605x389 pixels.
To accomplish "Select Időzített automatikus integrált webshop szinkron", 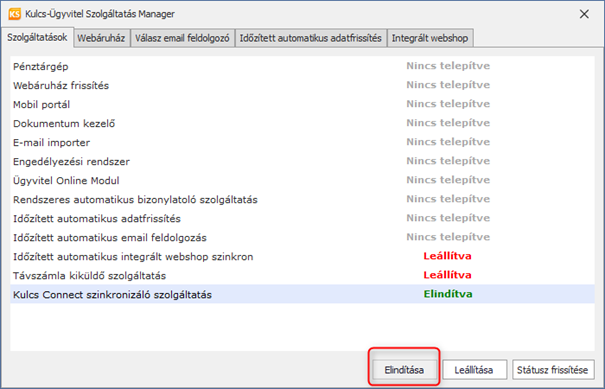I will [302, 256].
